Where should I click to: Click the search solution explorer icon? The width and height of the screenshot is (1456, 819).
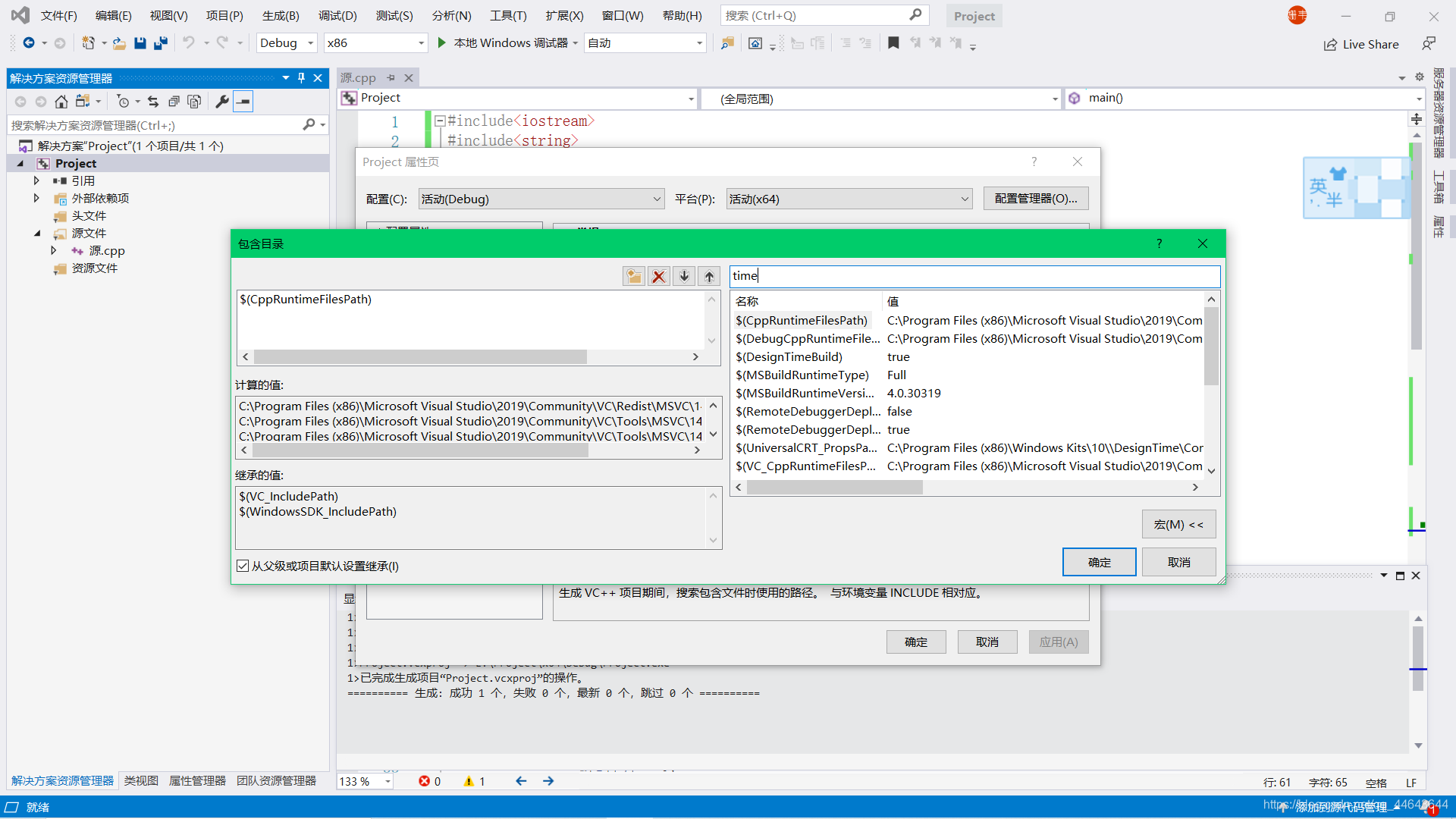308,124
